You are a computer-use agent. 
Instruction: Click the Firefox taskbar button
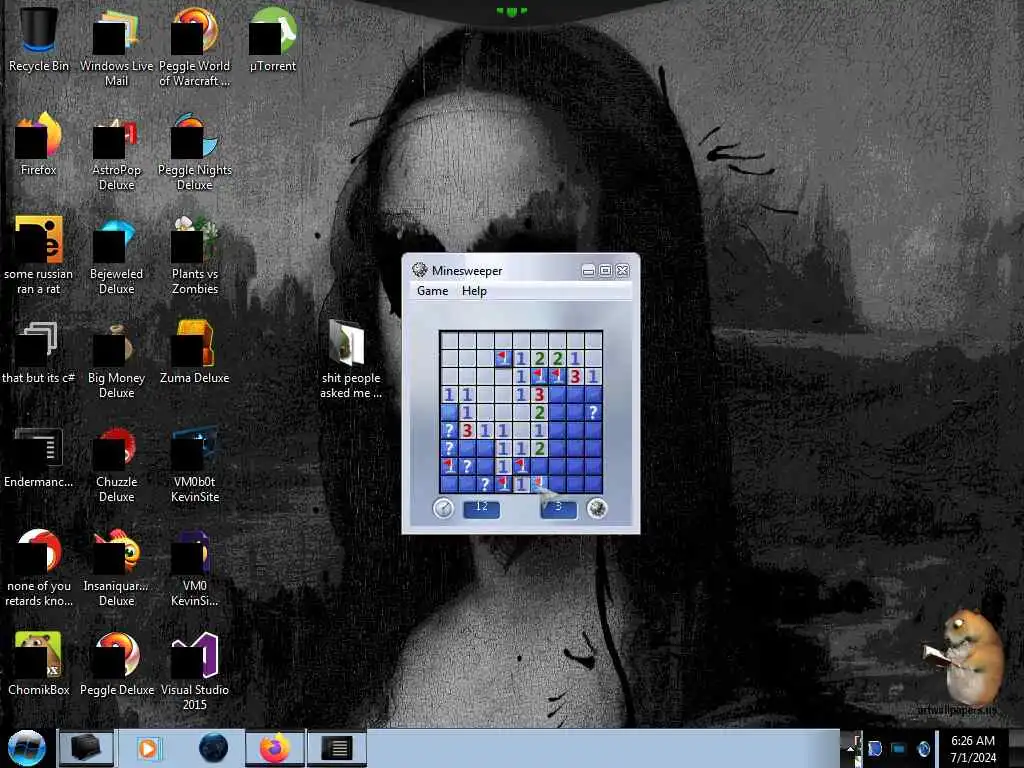coord(275,748)
